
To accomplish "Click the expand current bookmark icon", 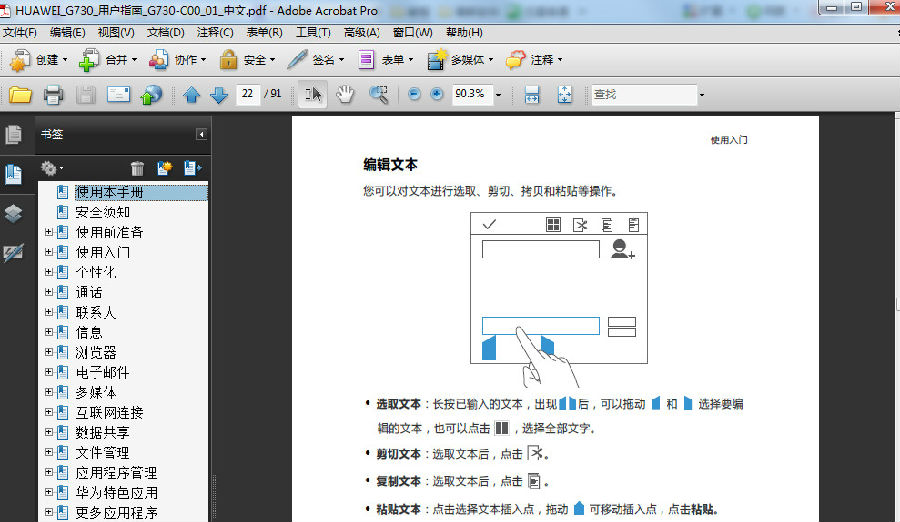I will [x=192, y=168].
